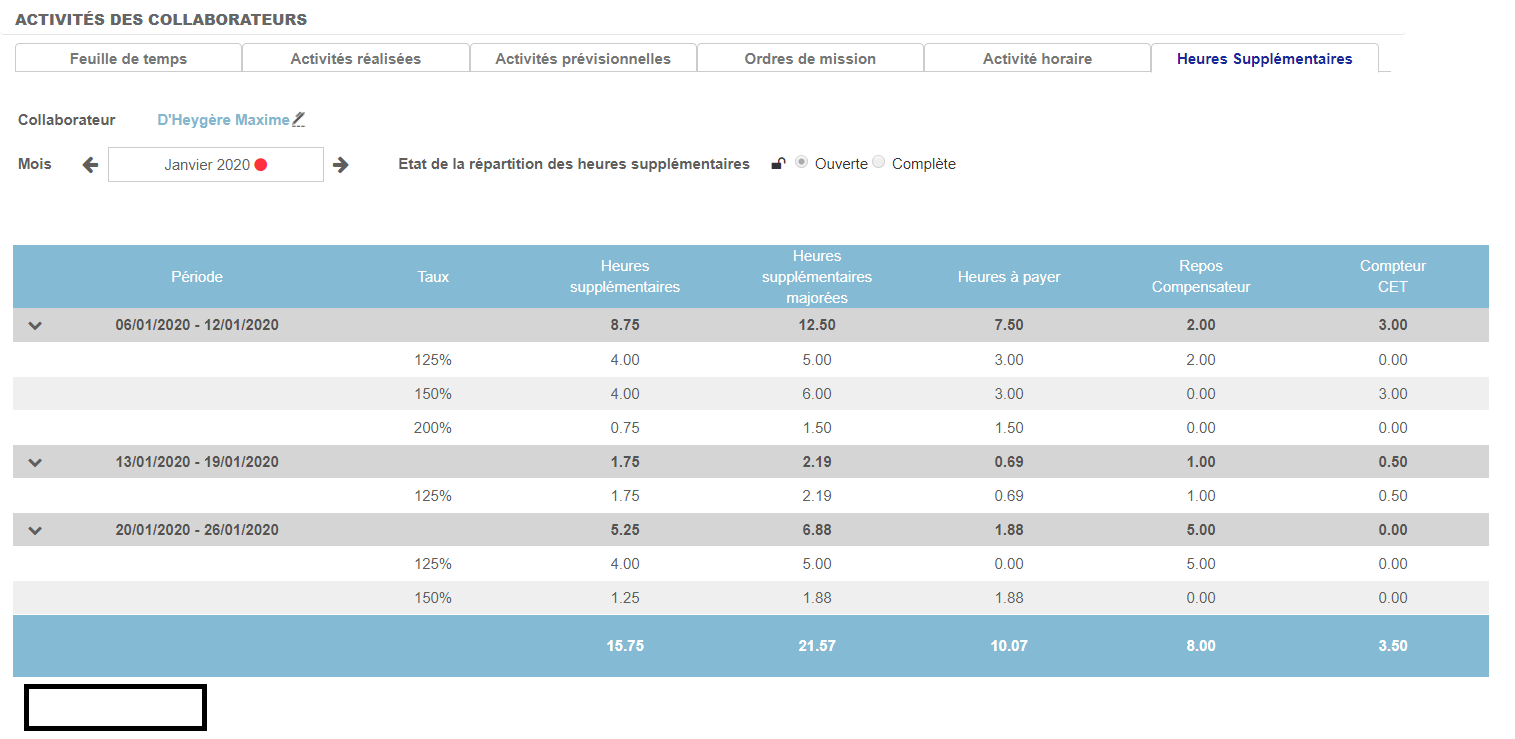Select the Complète radio button
Screen dimensions: 1515x739
[x=879, y=163]
